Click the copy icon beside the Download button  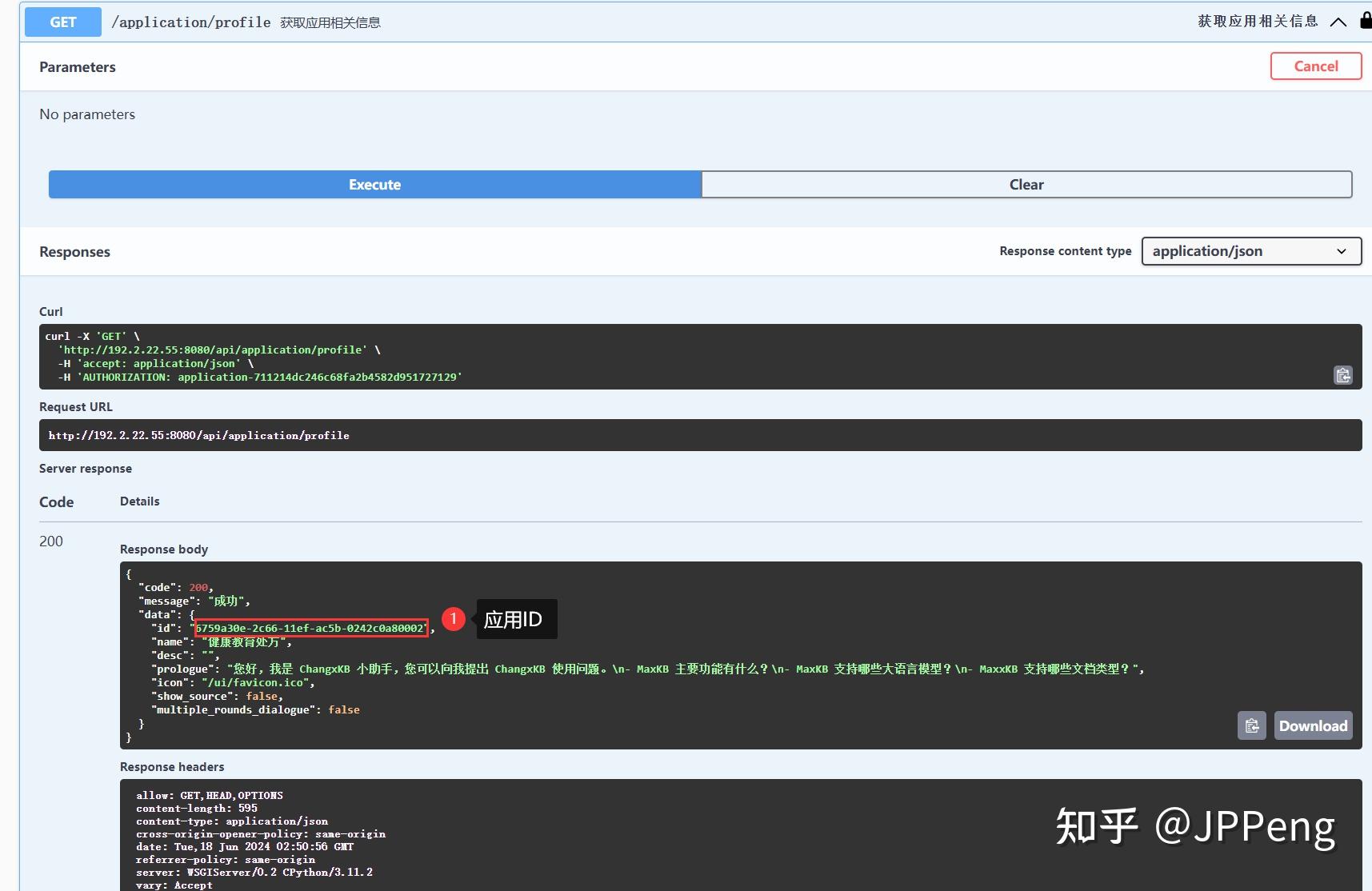(1252, 725)
